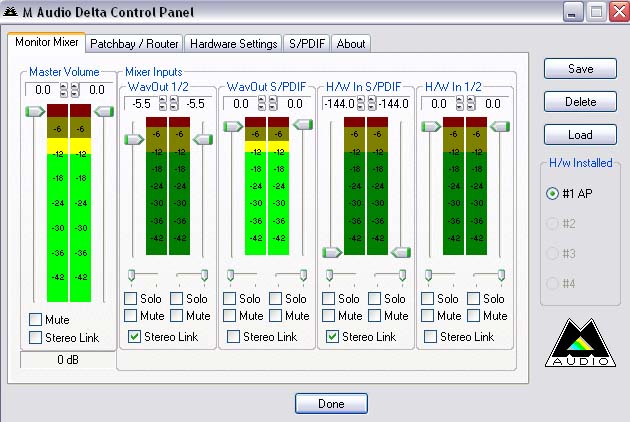Image resolution: width=630 pixels, height=422 pixels.
Task: Click the left WavOut 1/2 pan slider
Action: tap(131, 275)
